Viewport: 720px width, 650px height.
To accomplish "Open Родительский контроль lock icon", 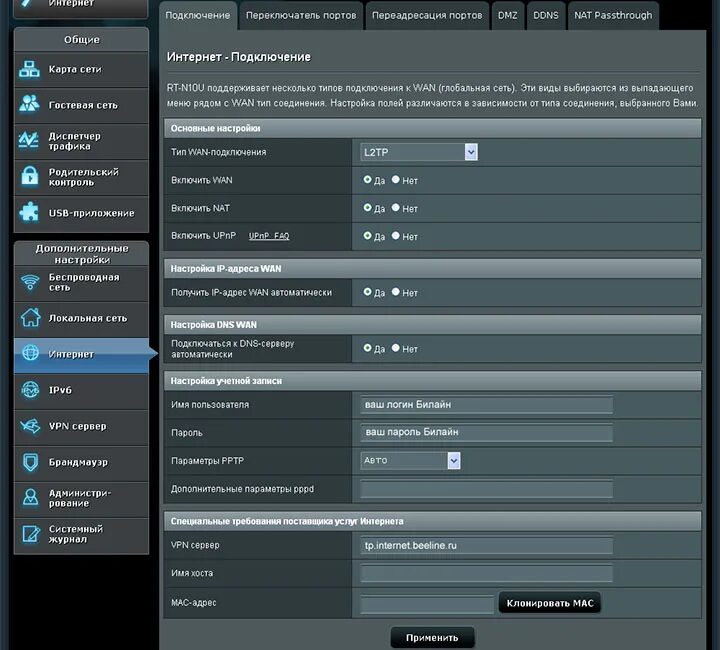I will [x=30, y=176].
